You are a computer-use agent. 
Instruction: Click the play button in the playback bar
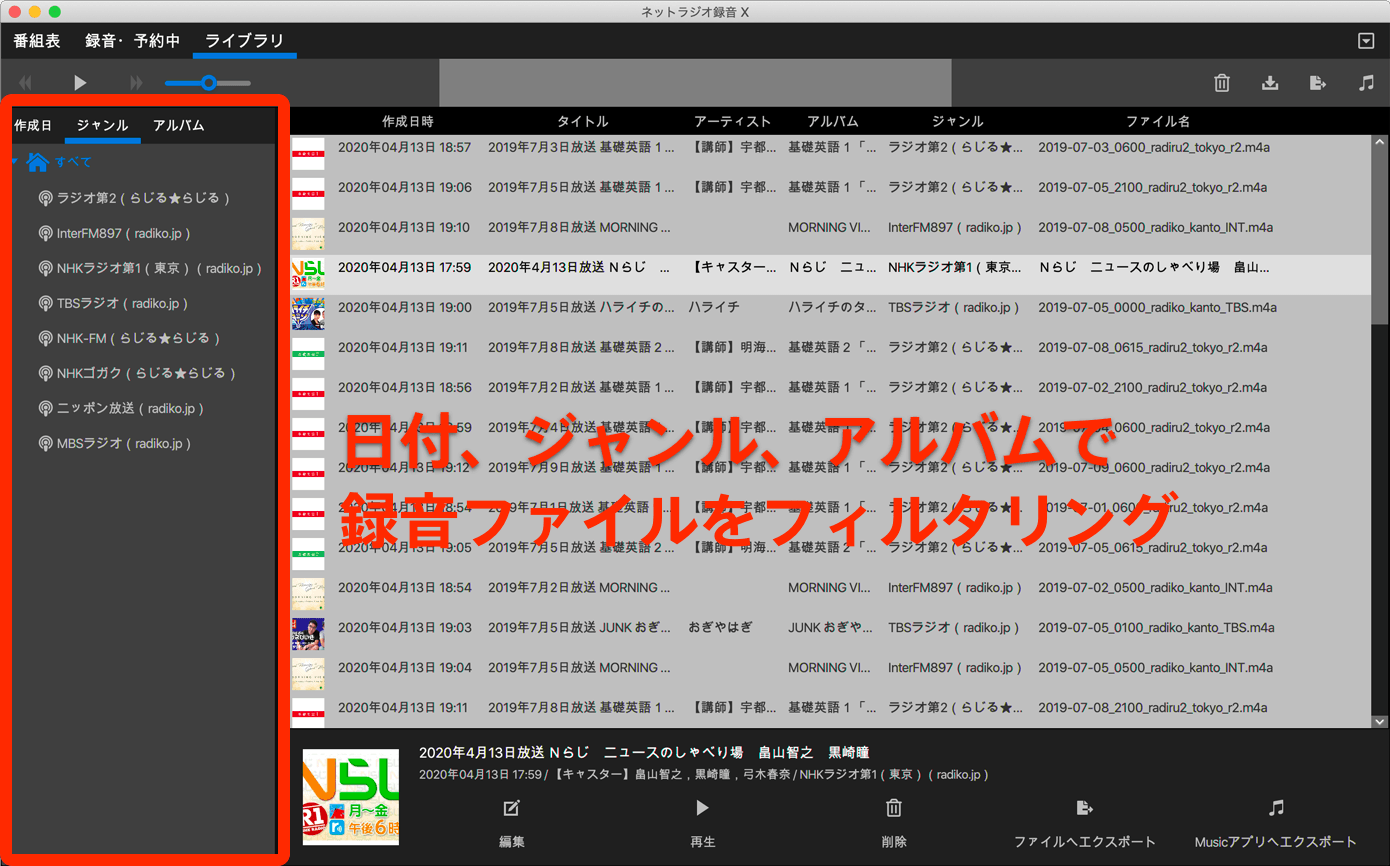tap(80, 84)
